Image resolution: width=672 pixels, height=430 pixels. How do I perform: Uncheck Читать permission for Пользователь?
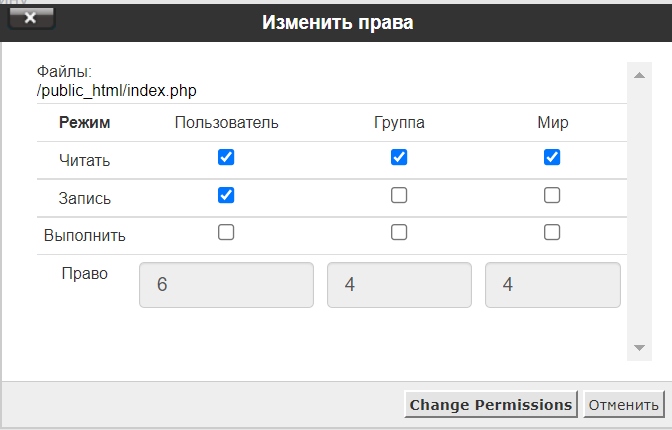tap(226, 158)
